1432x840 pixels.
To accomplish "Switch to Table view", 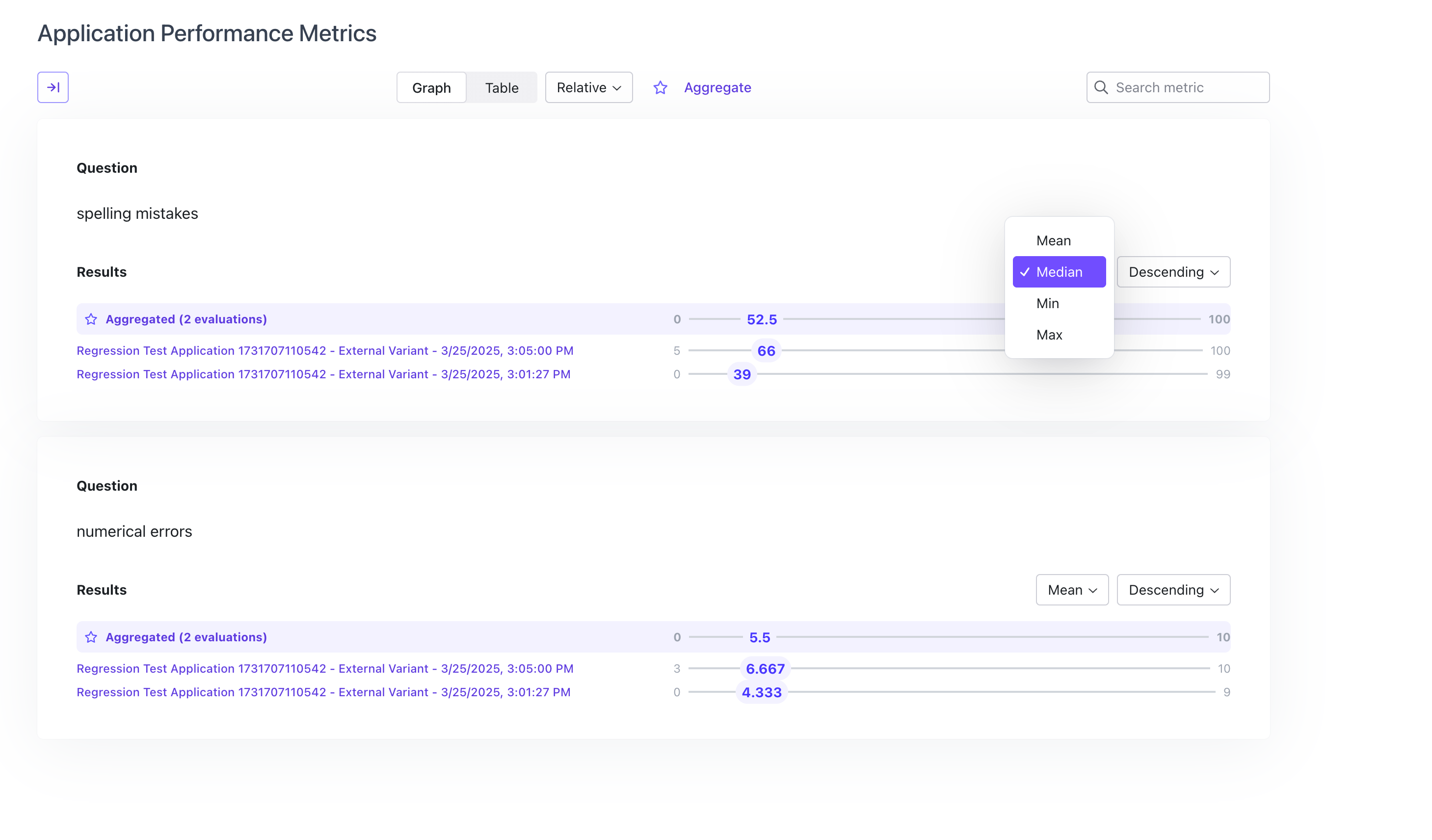I will [x=501, y=87].
